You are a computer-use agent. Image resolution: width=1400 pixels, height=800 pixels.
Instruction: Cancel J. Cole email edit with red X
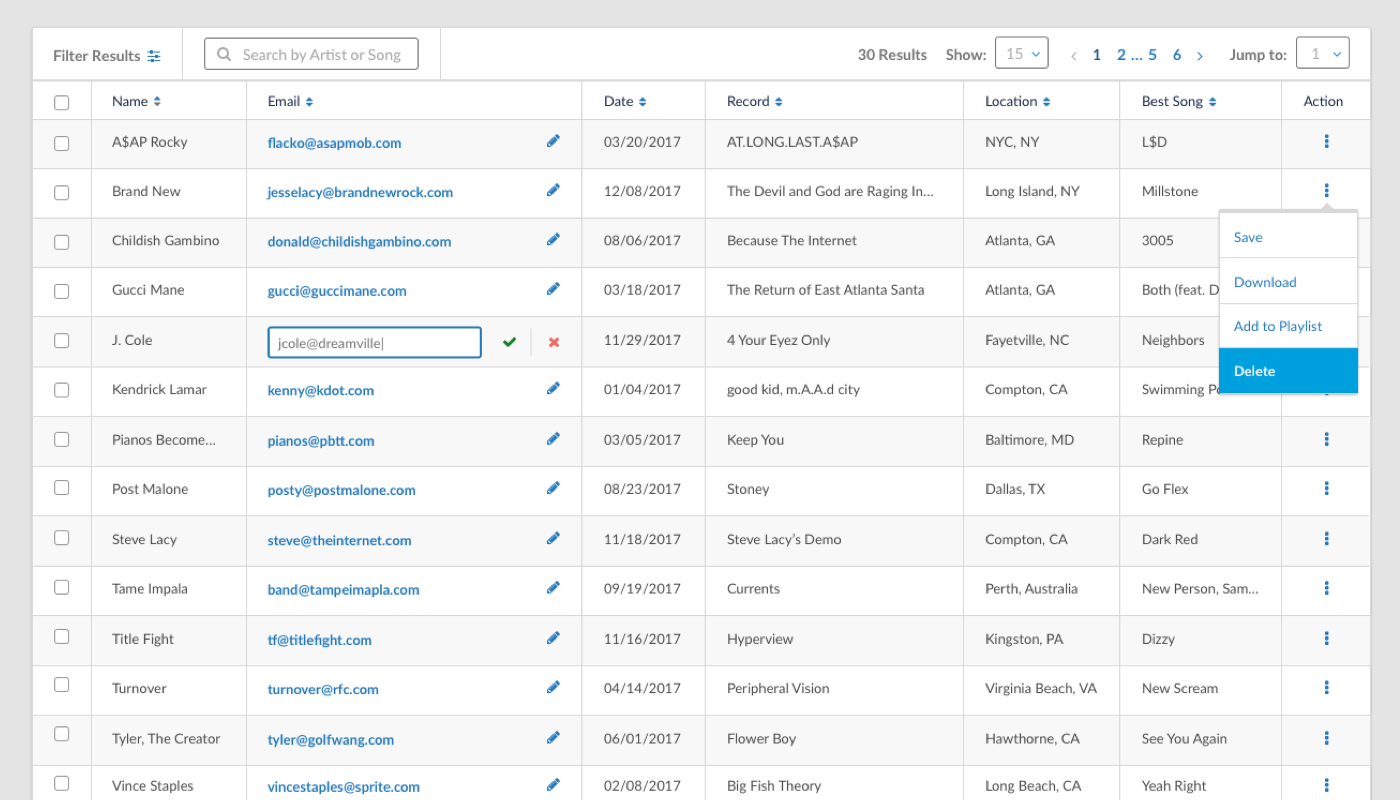[x=554, y=342]
